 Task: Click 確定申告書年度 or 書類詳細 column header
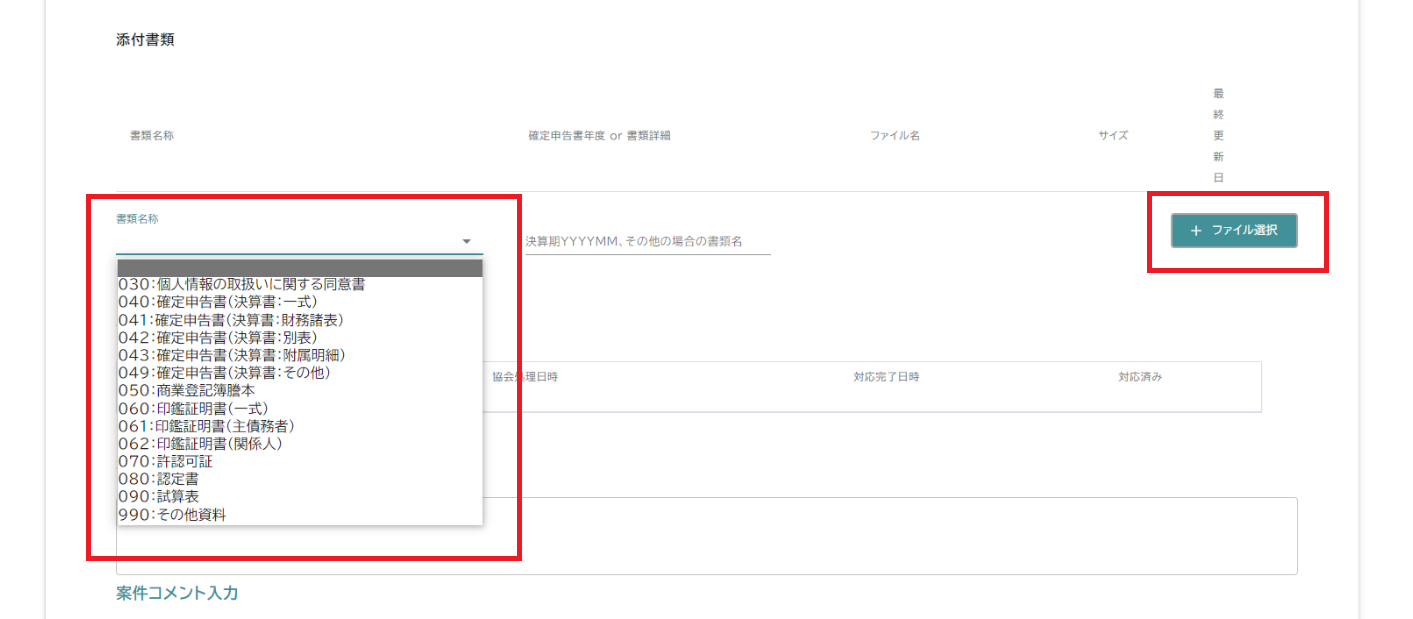pyautogui.click(x=599, y=136)
